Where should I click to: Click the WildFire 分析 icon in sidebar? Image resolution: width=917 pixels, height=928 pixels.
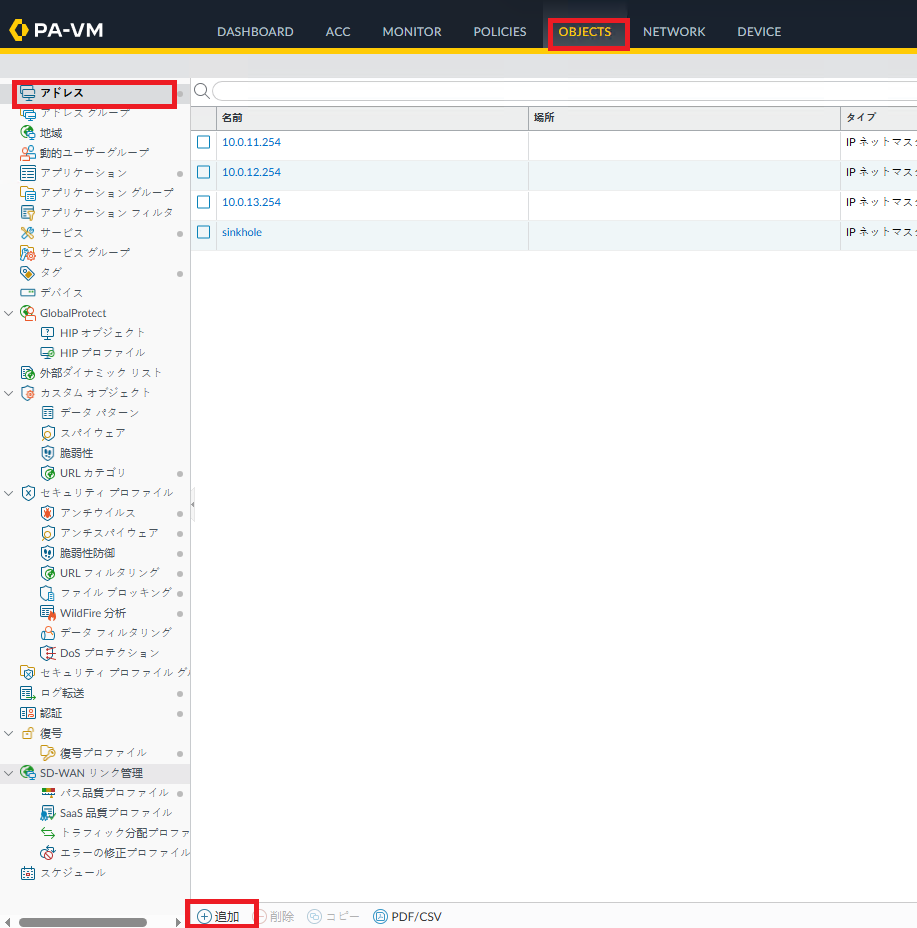pos(47,613)
